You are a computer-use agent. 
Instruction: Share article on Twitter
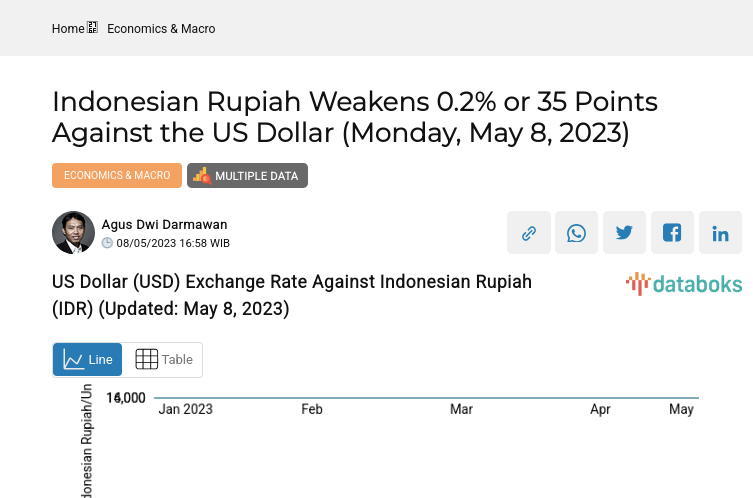(x=624, y=233)
